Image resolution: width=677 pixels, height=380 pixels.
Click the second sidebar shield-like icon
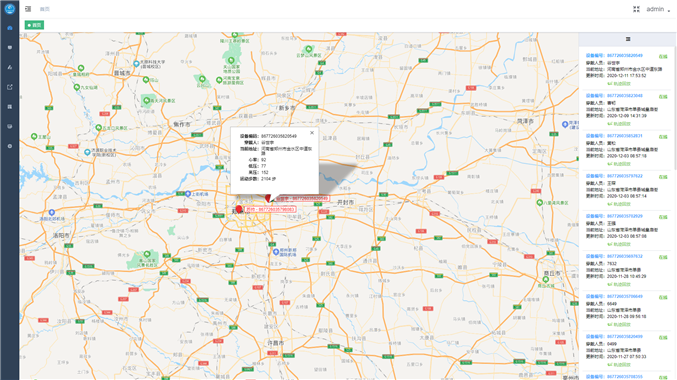[9, 48]
